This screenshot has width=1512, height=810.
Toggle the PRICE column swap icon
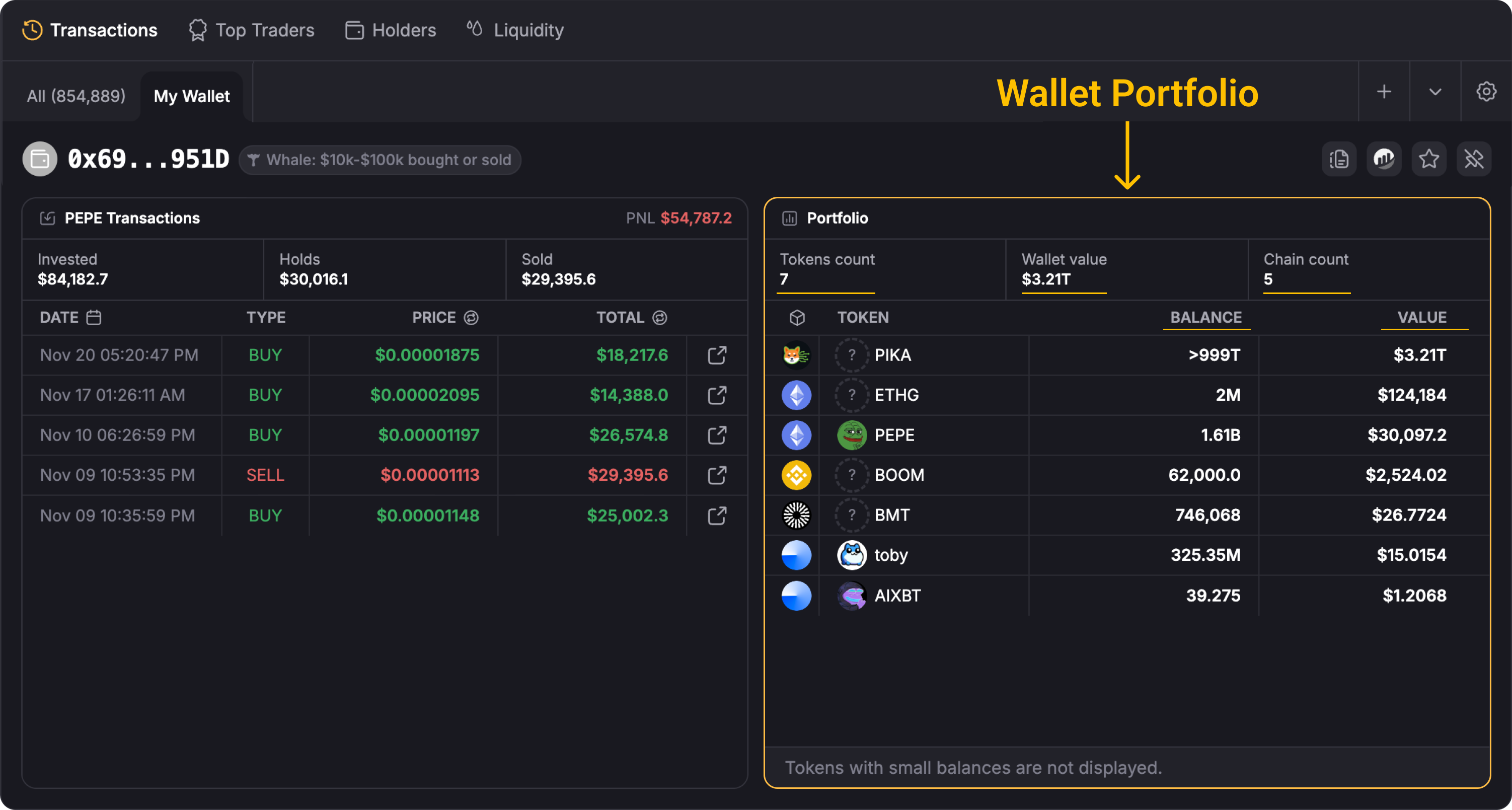(471, 318)
